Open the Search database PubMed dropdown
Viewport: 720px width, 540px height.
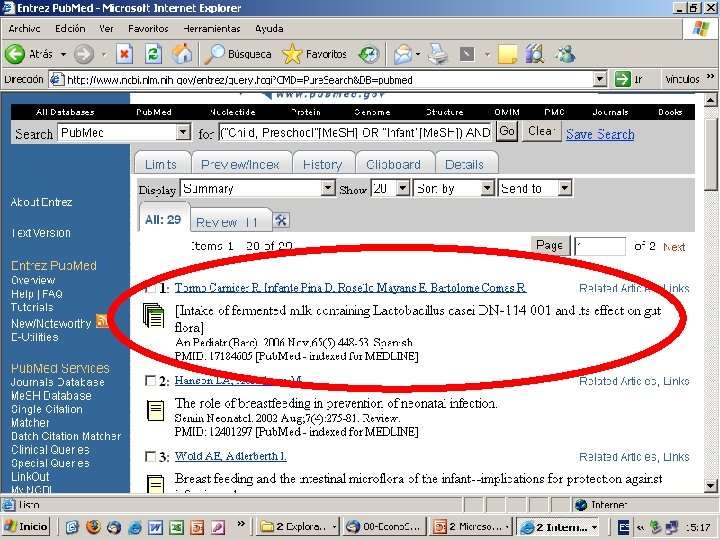(183, 133)
